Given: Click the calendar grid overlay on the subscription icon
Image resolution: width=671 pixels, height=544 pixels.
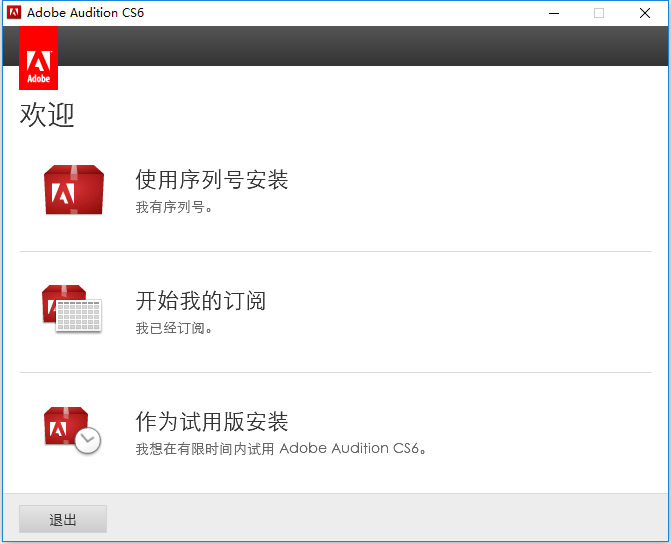Looking at the screenshot, I should [x=79, y=316].
